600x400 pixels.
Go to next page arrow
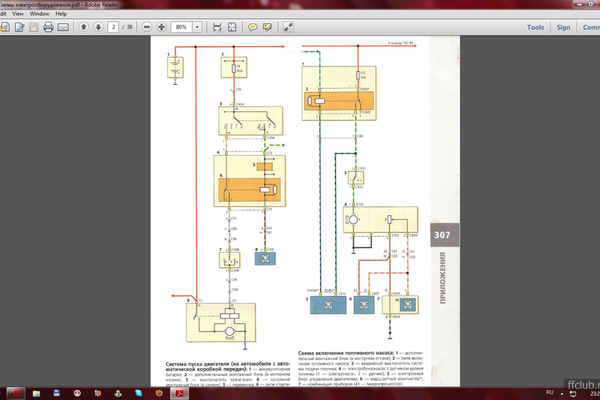point(98,27)
